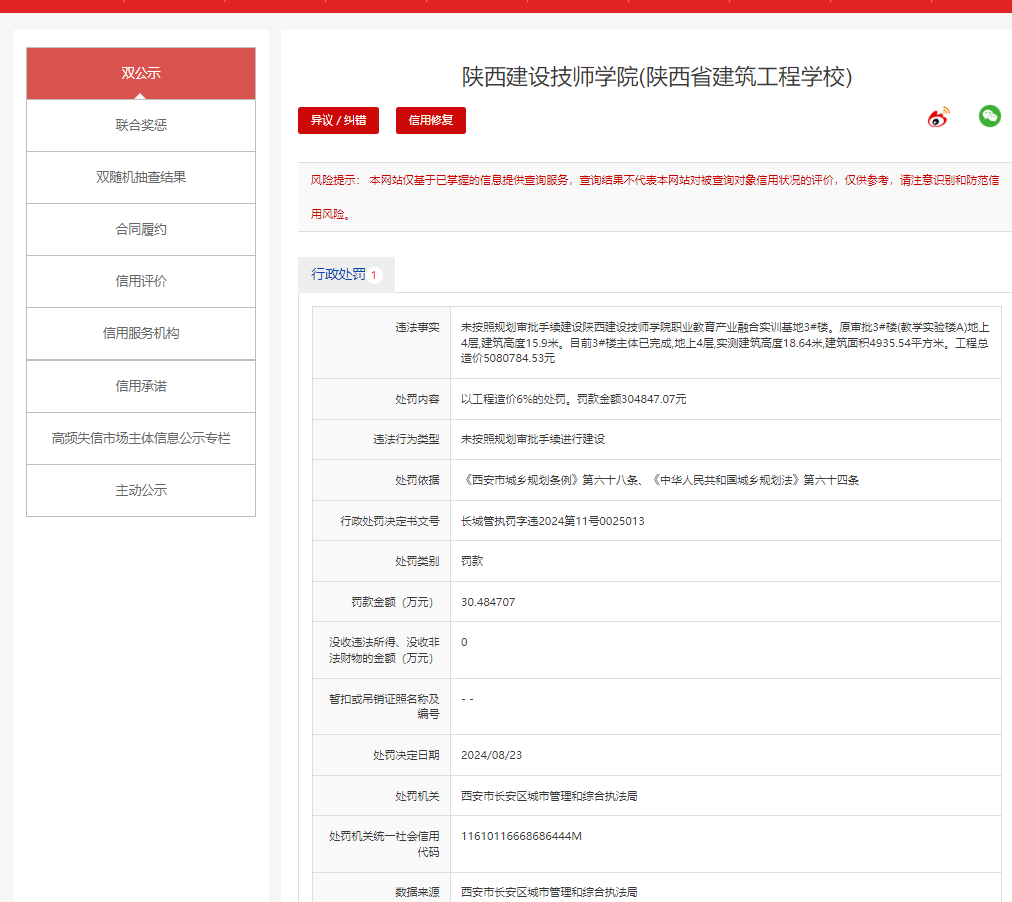Share the page via the WeChat icon

pyautogui.click(x=989, y=116)
